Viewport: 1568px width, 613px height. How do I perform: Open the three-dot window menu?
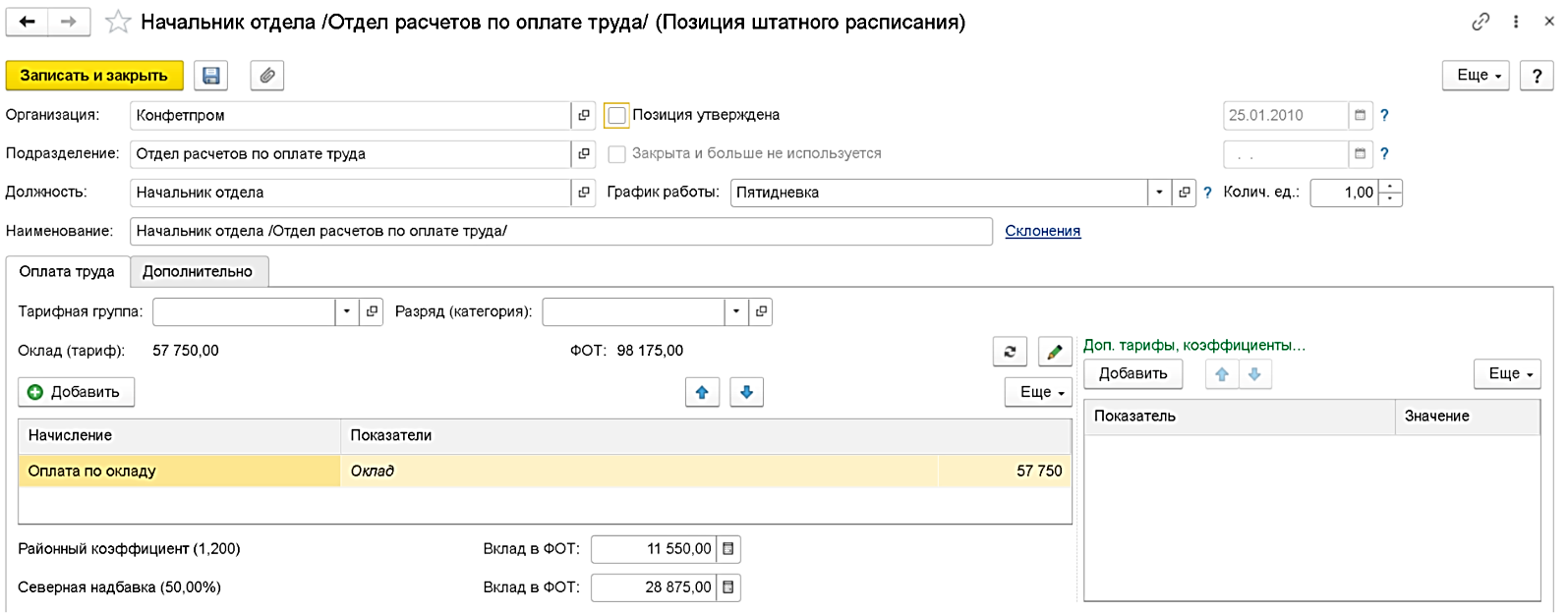click(x=1516, y=22)
